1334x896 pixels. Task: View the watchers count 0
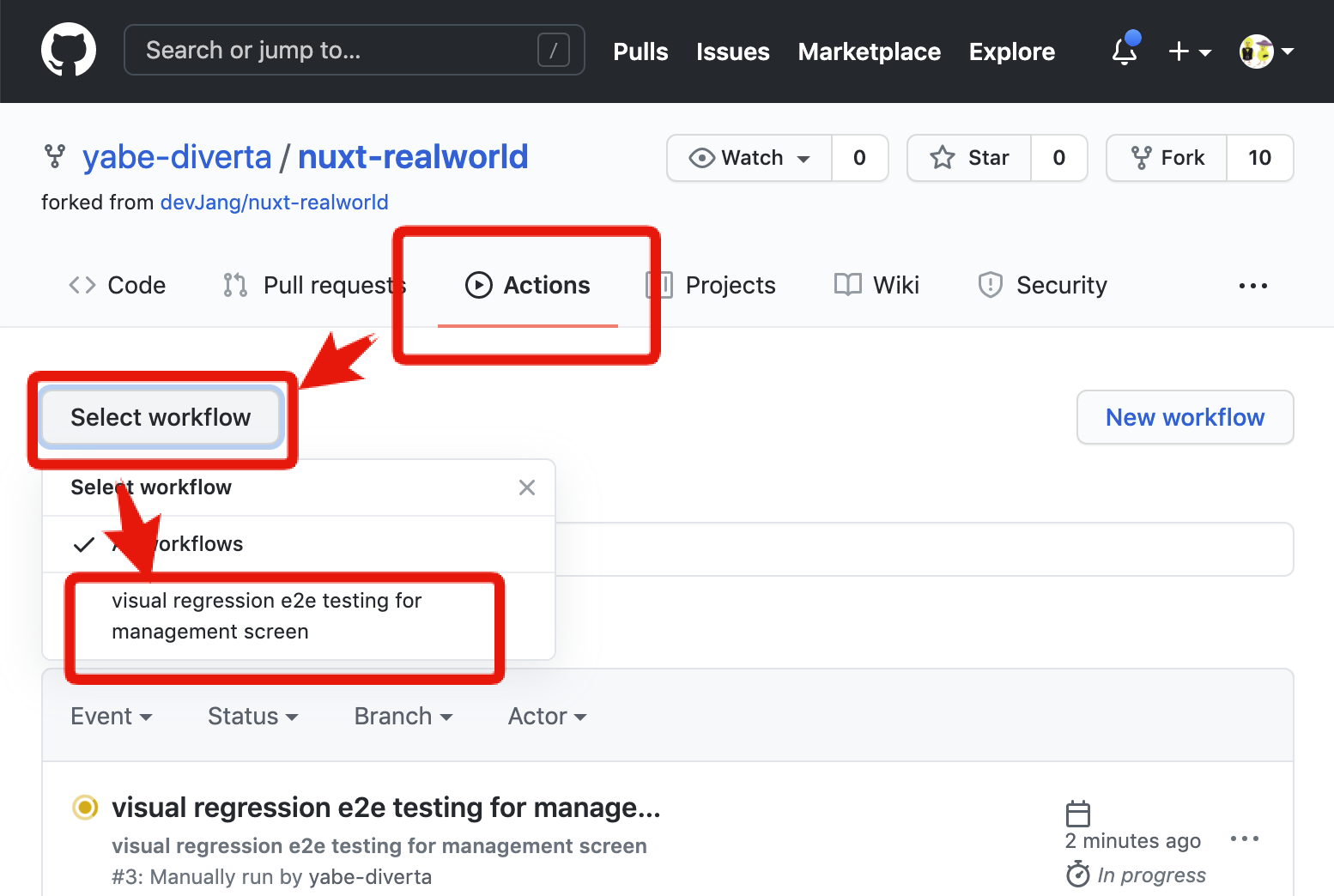859,158
